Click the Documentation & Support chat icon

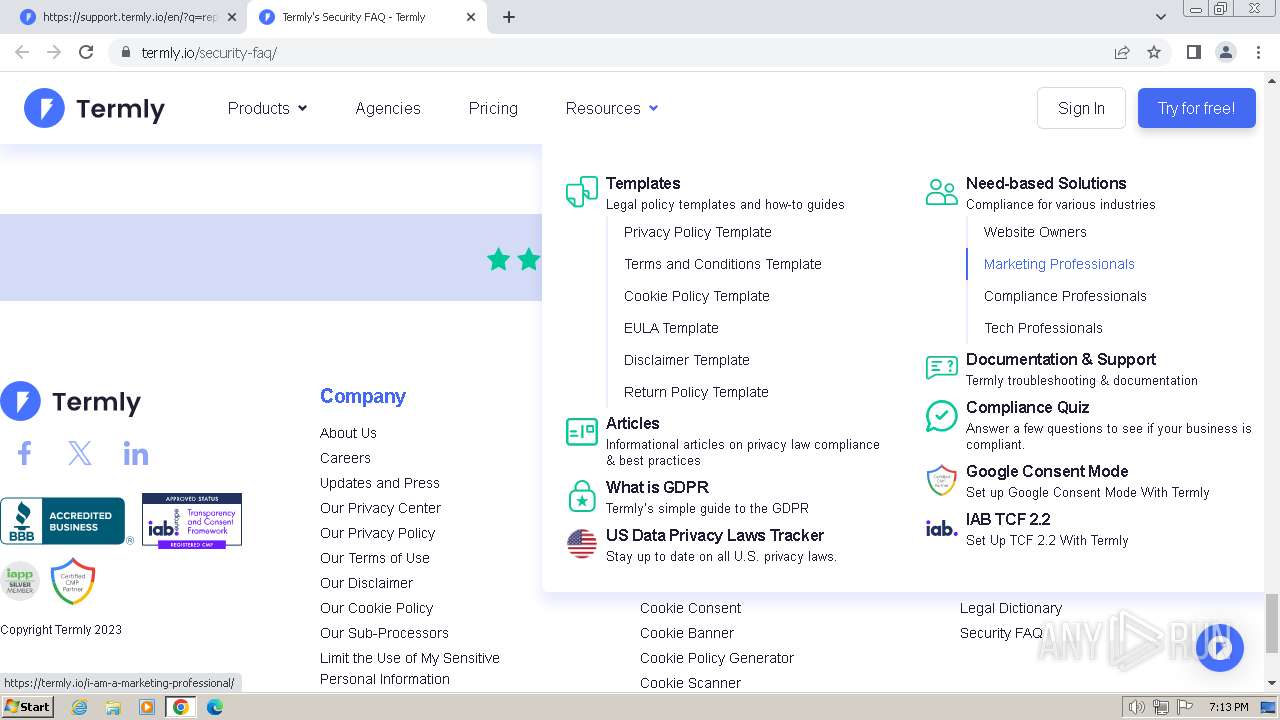(942, 368)
